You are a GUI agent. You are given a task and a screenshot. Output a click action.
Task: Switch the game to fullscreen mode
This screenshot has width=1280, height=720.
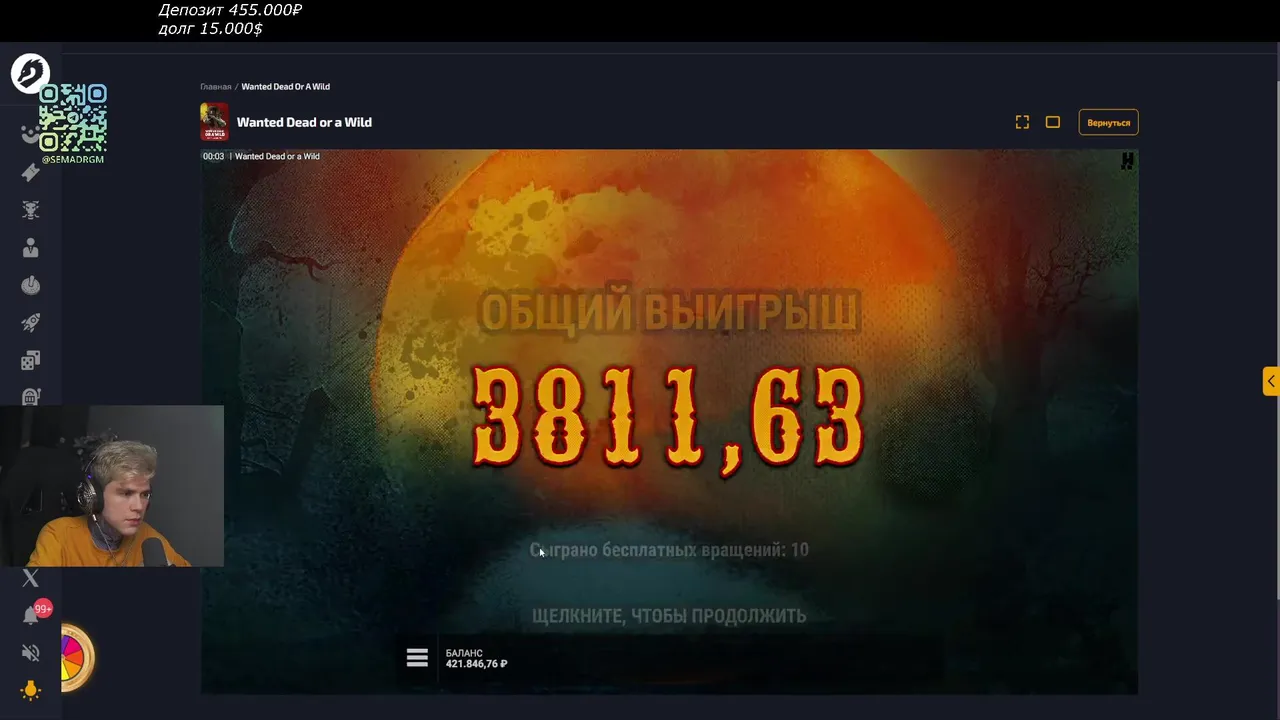click(1022, 122)
